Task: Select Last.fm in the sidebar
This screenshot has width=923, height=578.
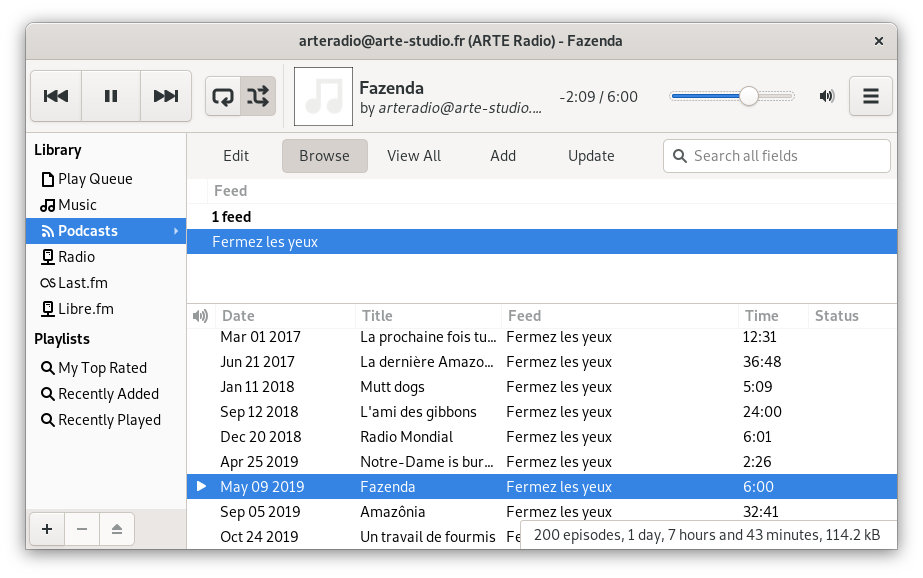Action: click(x=82, y=283)
